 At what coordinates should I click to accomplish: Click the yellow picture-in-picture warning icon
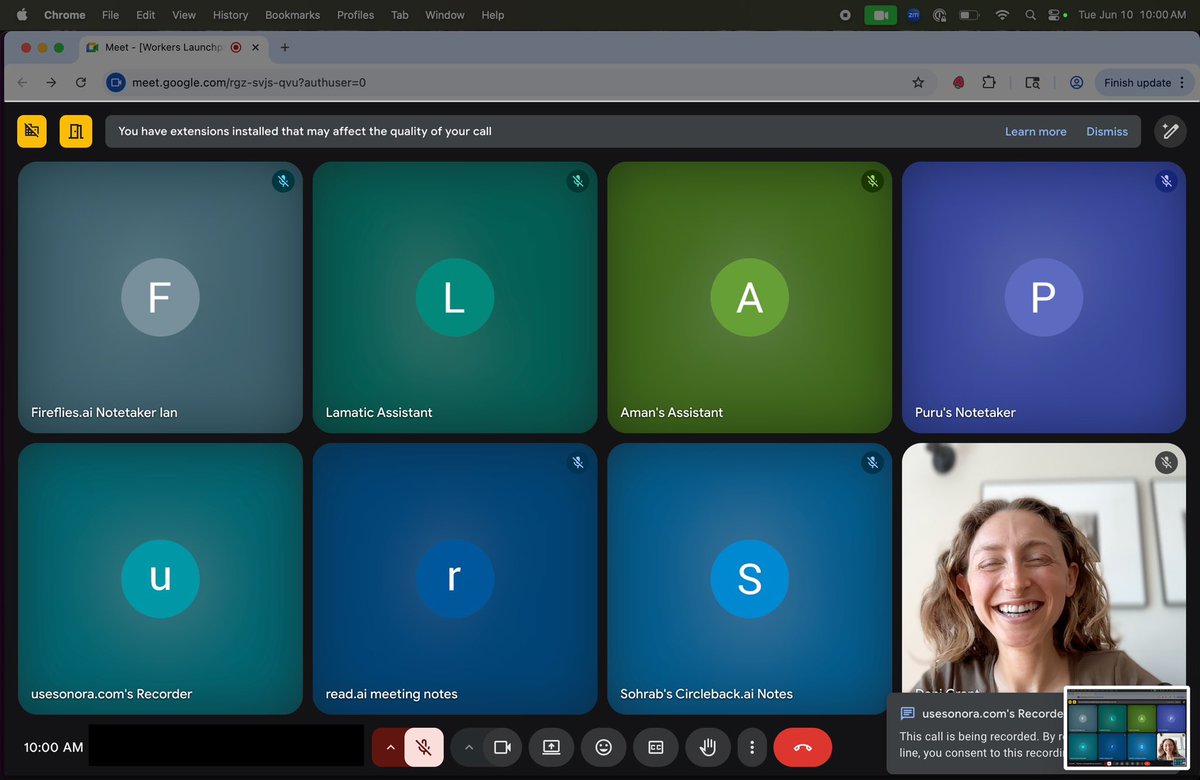(x=76, y=131)
